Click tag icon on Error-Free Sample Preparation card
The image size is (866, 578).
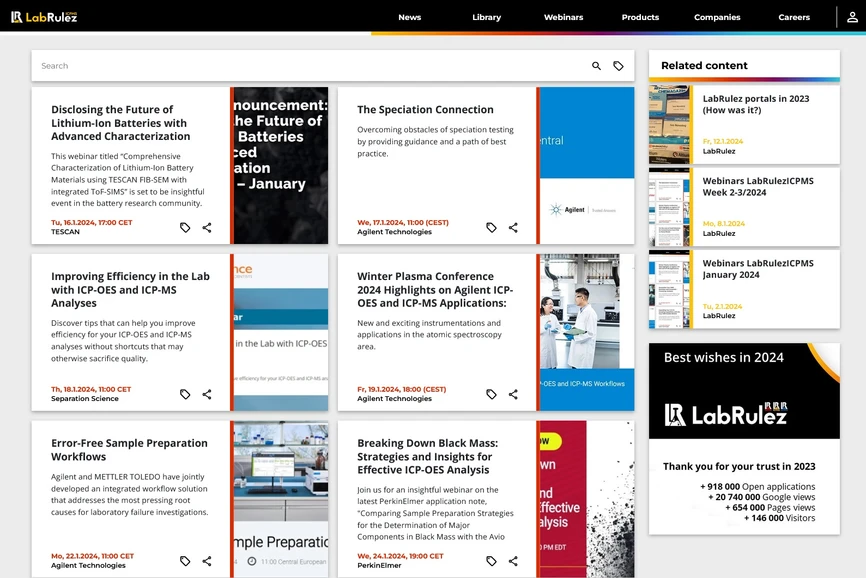pos(185,561)
